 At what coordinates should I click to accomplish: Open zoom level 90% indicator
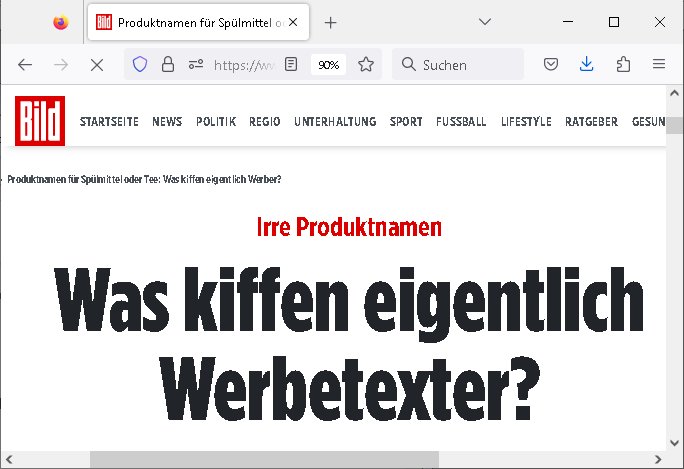tap(328, 64)
